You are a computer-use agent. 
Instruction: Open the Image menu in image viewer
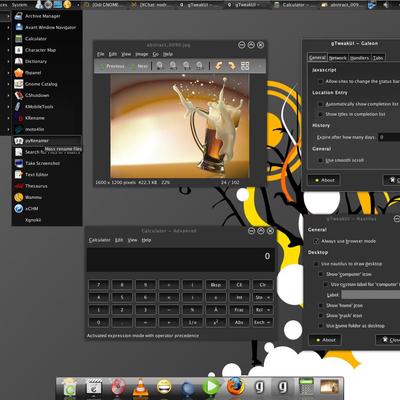pos(142,54)
